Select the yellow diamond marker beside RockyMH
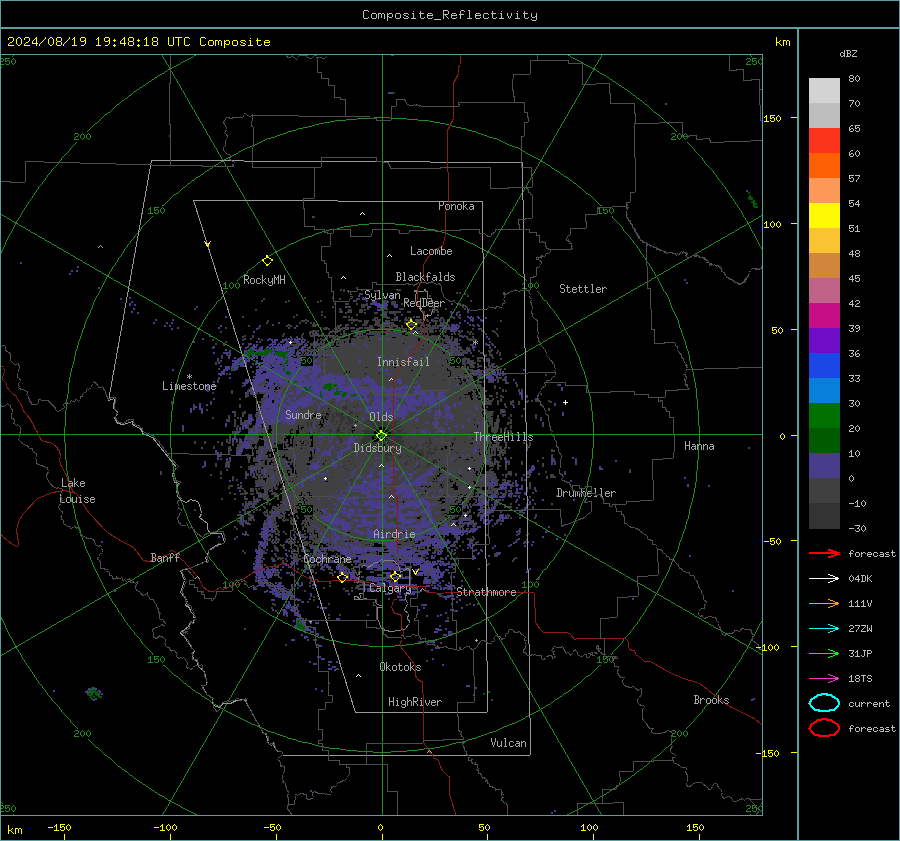900x841 pixels. (267, 261)
